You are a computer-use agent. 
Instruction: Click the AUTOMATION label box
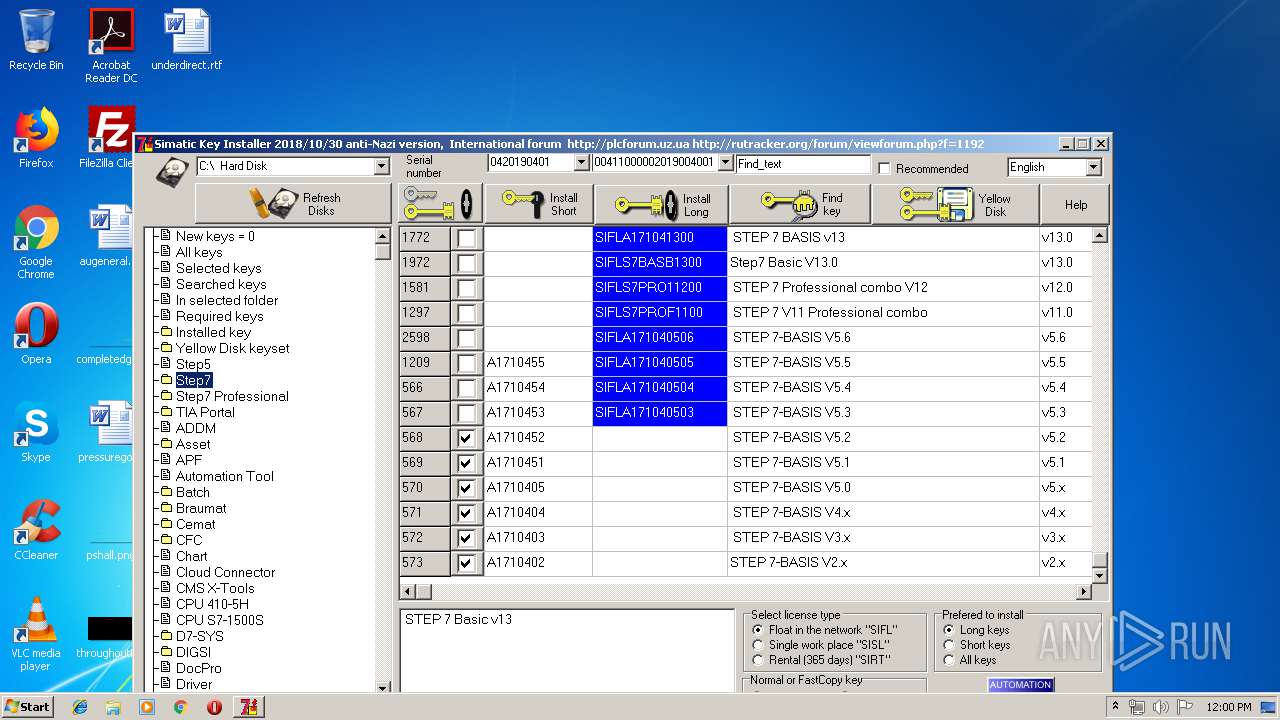tap(1020, 685)
